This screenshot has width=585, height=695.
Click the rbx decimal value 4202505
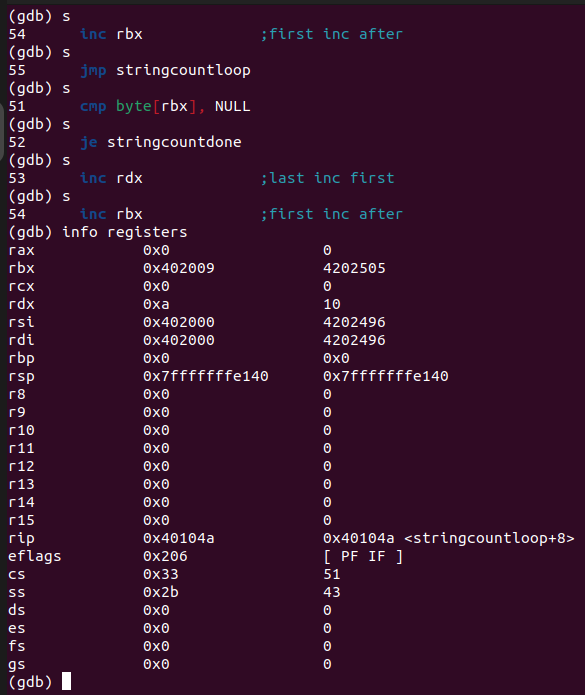click(354, 268)
